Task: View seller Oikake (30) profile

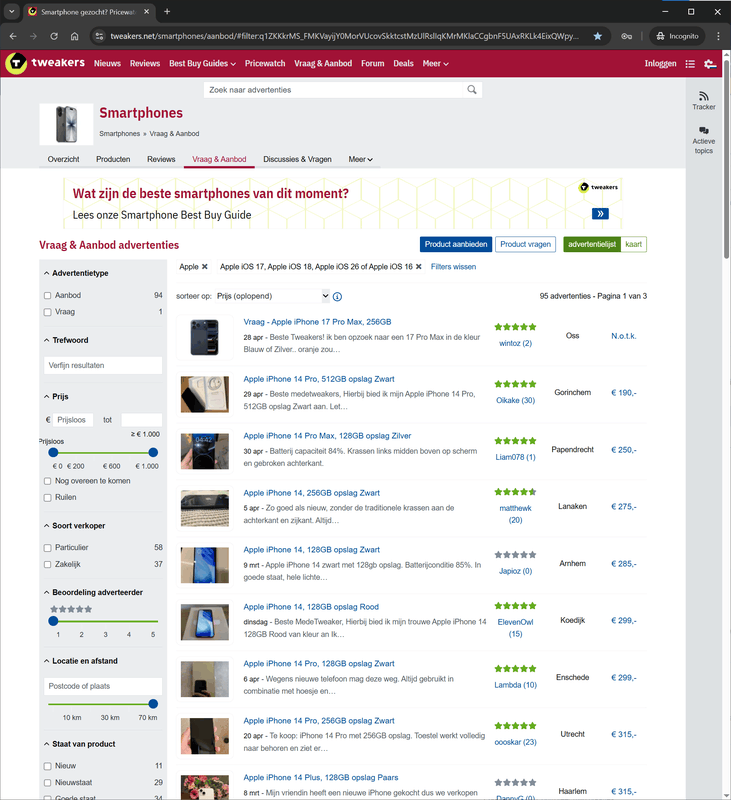Action: (x=515, y=401)
